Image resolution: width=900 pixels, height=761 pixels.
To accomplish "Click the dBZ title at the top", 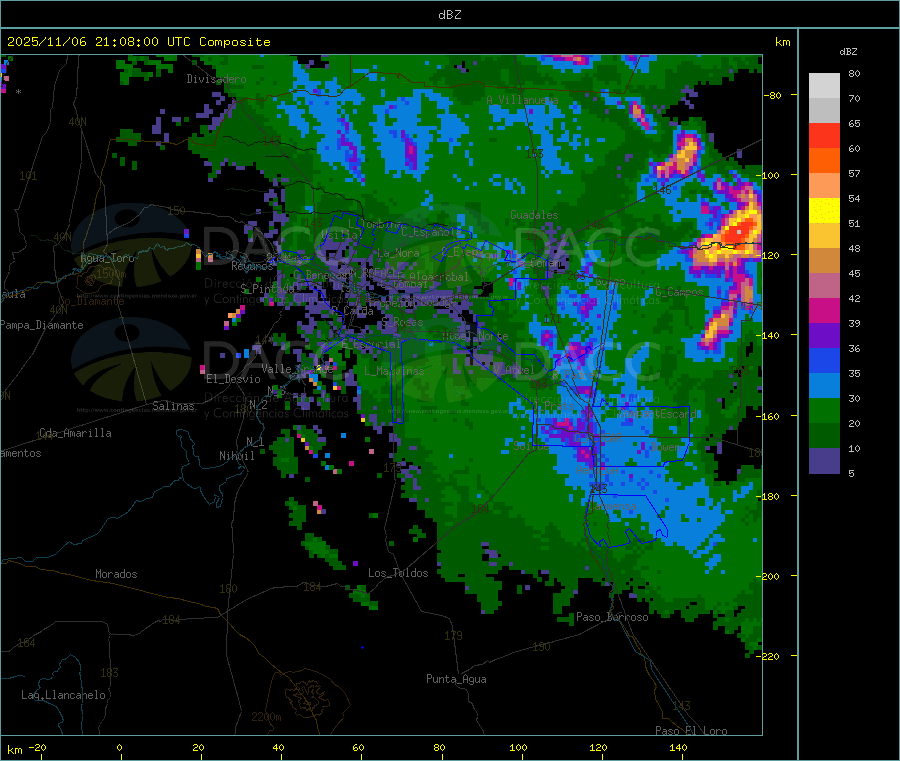I will [x=449, y=15].
